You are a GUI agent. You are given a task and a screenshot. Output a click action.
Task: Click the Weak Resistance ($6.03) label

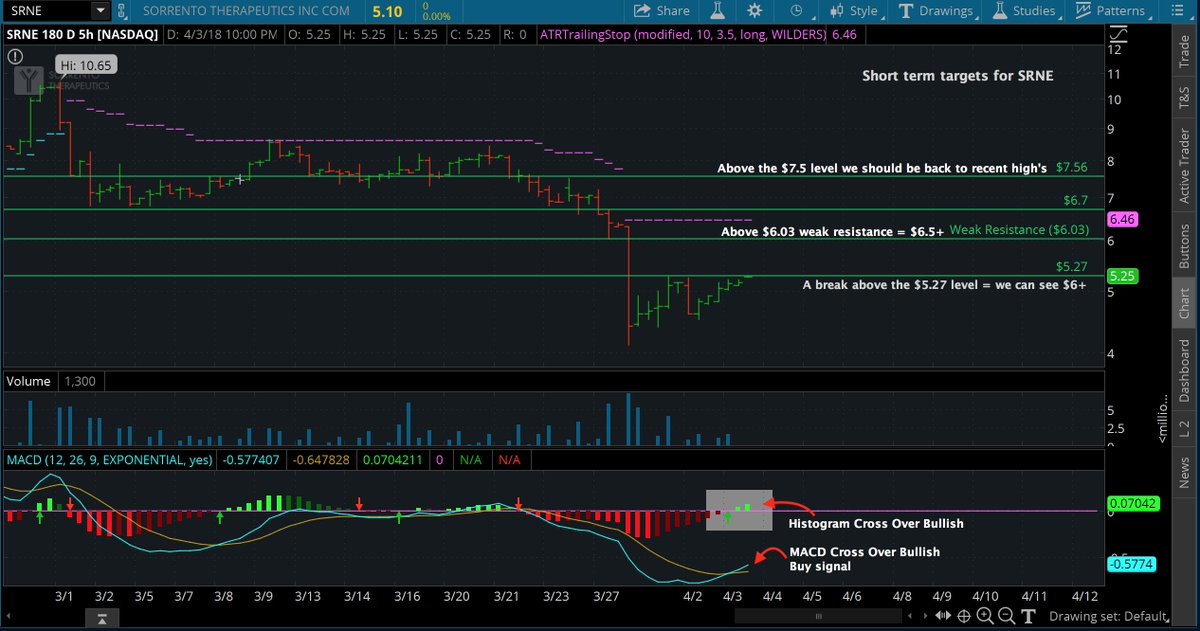(1018, 230)
